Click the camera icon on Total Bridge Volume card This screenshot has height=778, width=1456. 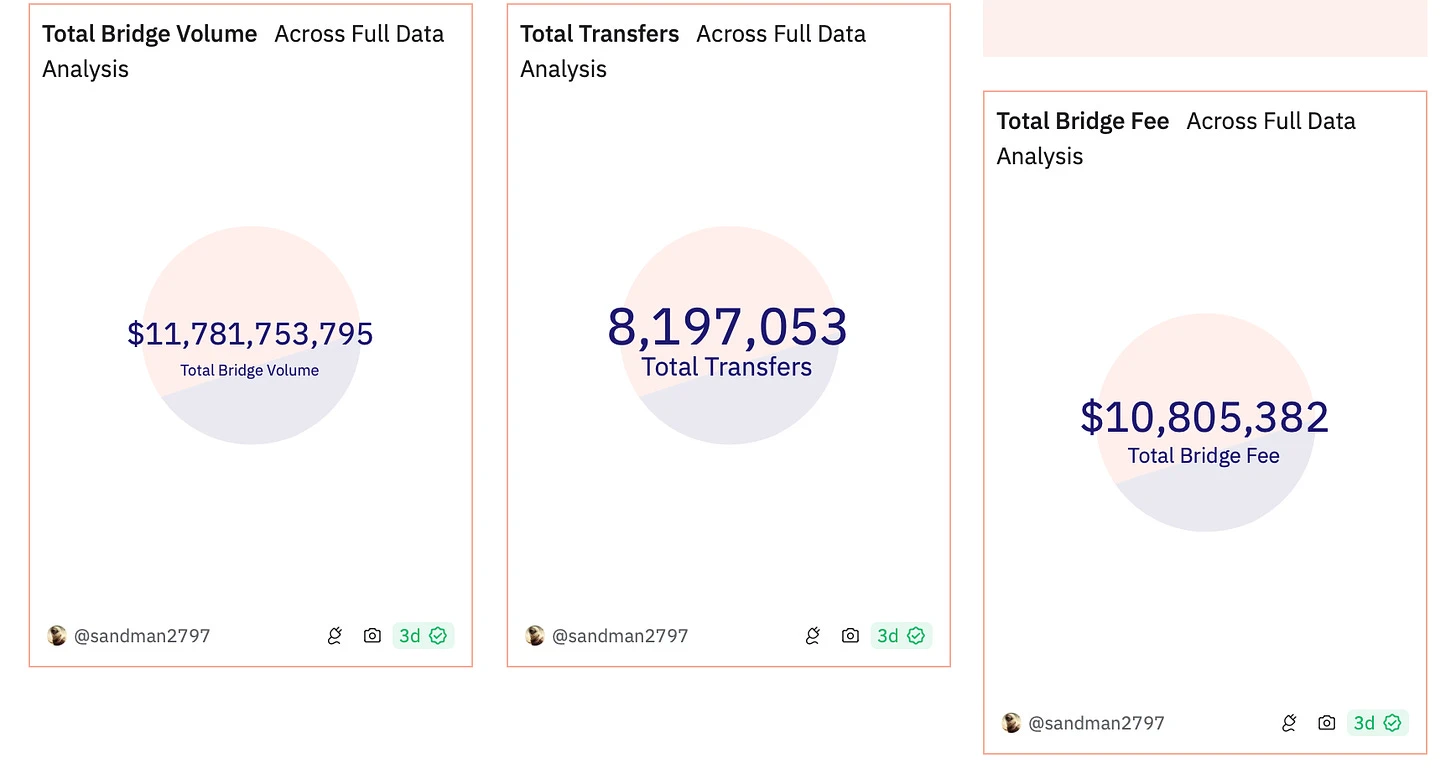[x=372, y=635]
